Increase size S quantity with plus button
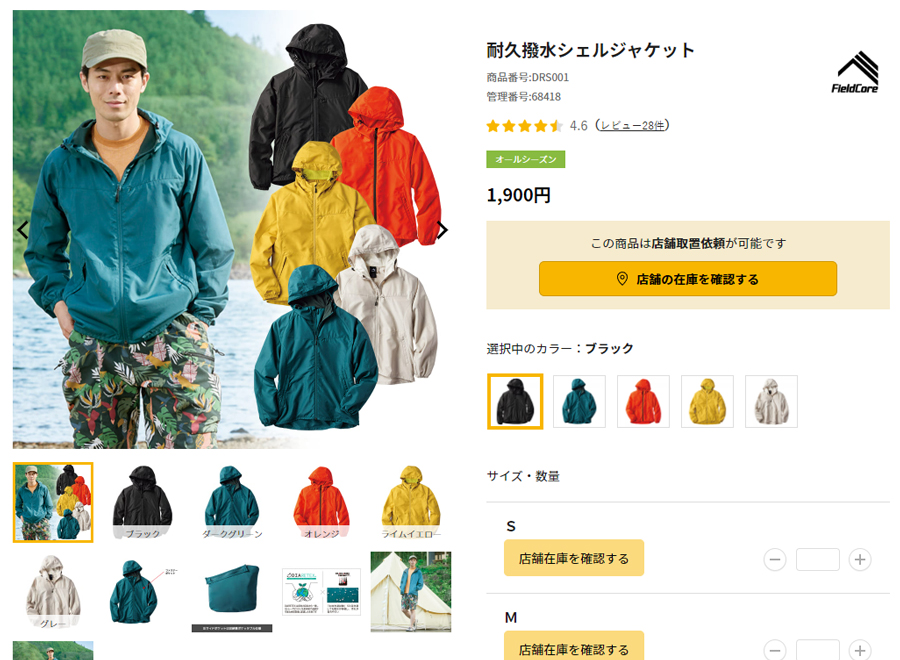This screenshot has width=900, height=660. click(x=859, y=560)
